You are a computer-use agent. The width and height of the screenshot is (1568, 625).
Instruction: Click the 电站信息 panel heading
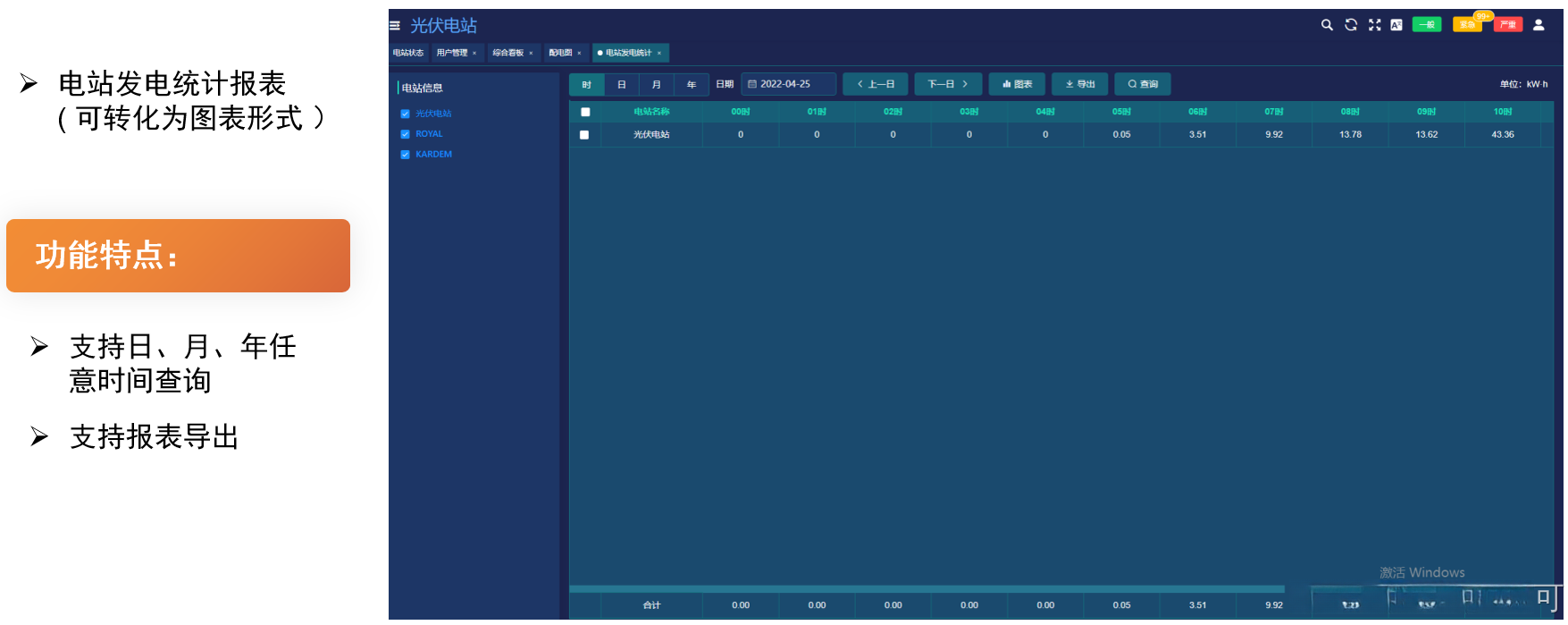tap(422, 88)
